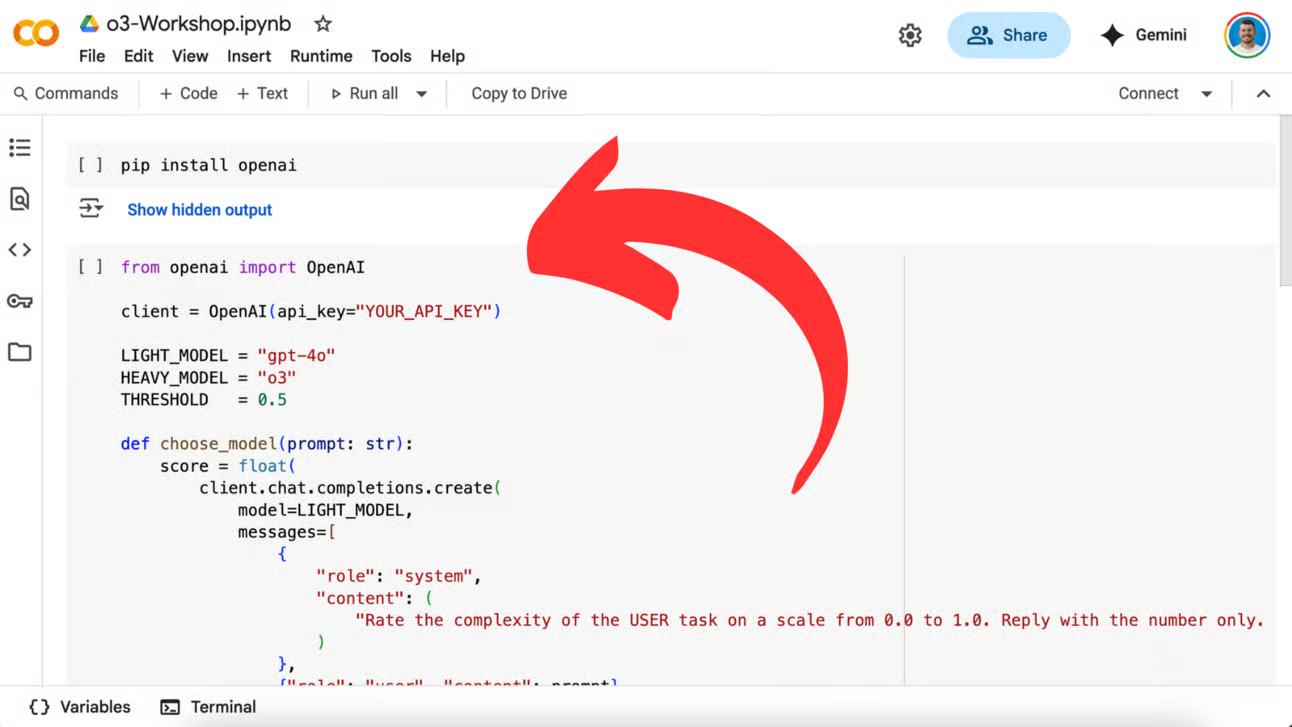
Task: Click the Share button
Action: pyautogui.click(x=1008, y=35)
